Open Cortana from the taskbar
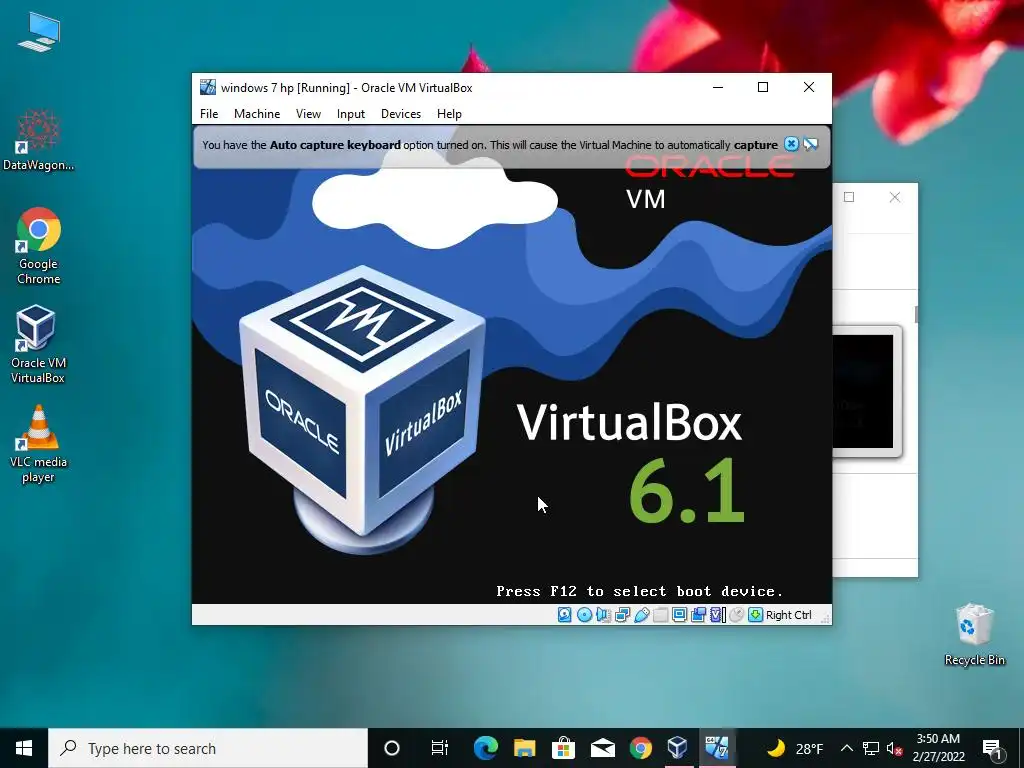 pos(392,748)
